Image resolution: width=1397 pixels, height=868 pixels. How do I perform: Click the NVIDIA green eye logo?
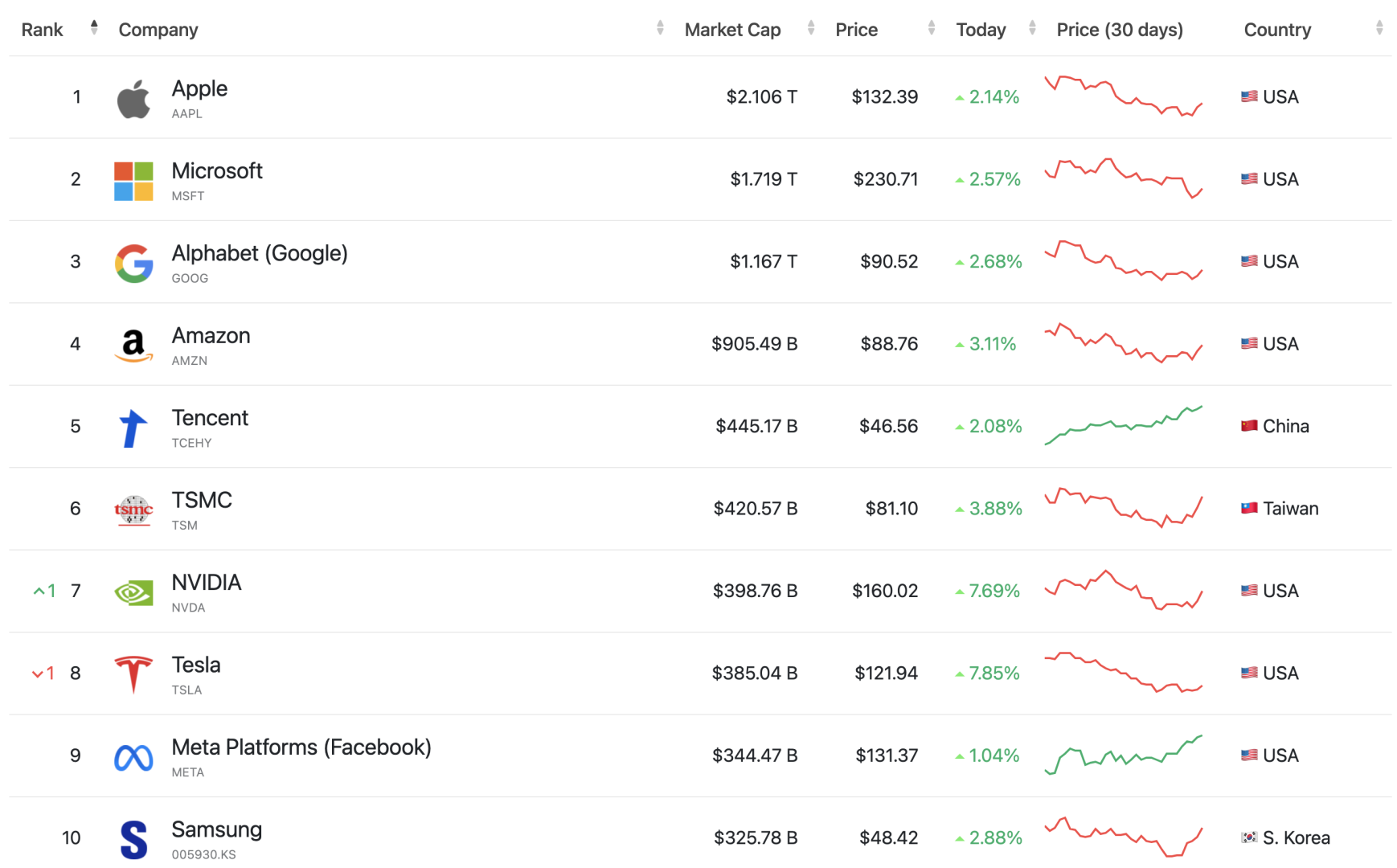pyautogui.click(x=133, y=593)
